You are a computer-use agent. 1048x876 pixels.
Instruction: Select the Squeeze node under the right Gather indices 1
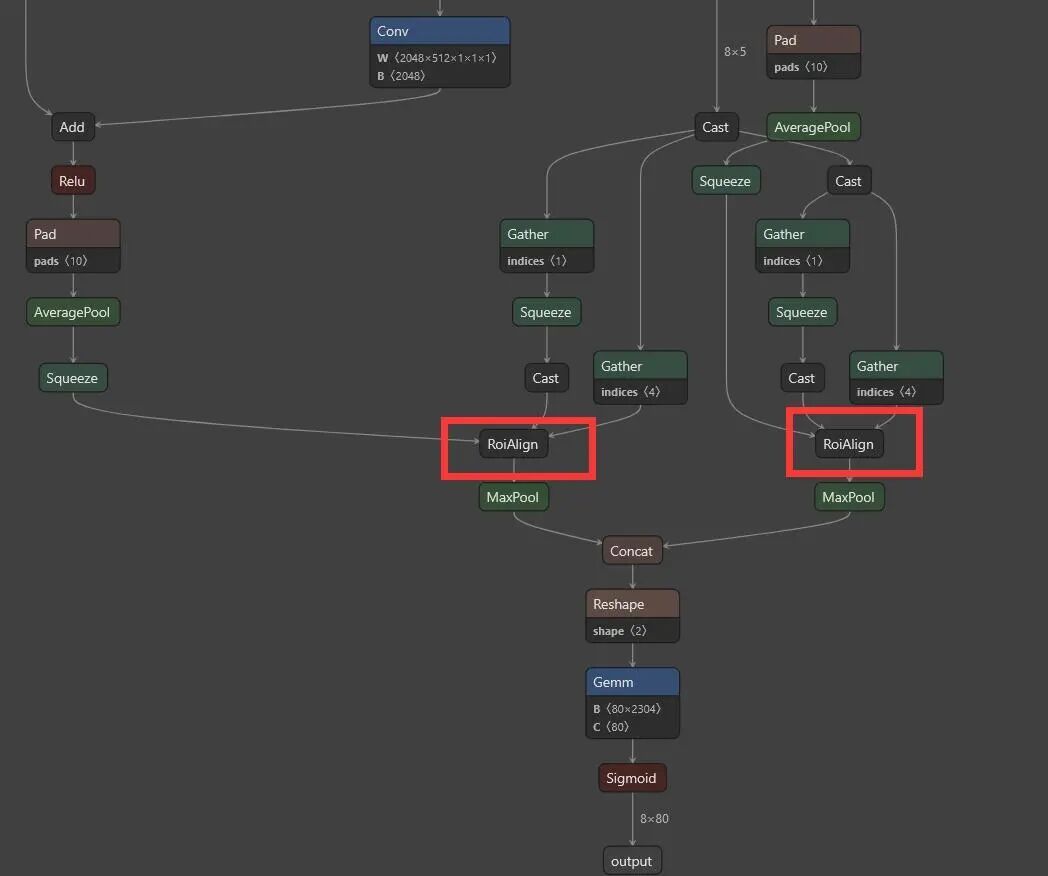[803, 312]
